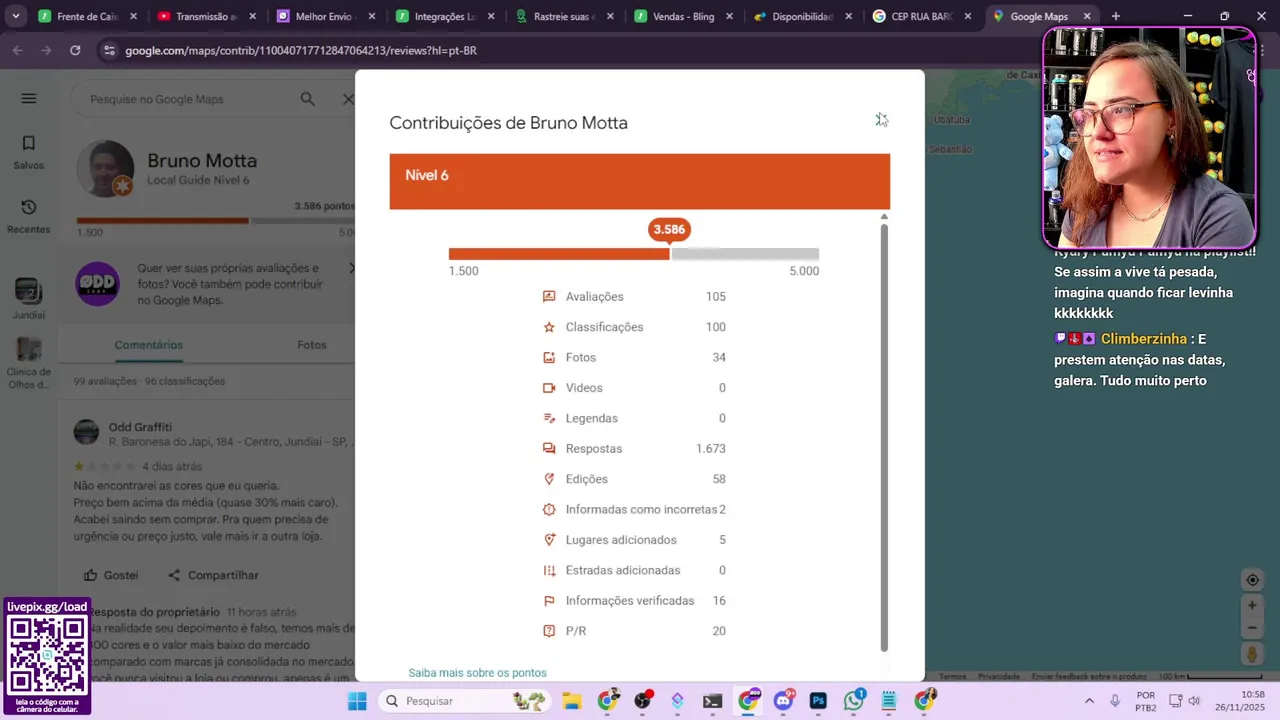Viewport: 1280px width, 720px height.
Task: Share the review with Compartilhar
Action: 213,575
